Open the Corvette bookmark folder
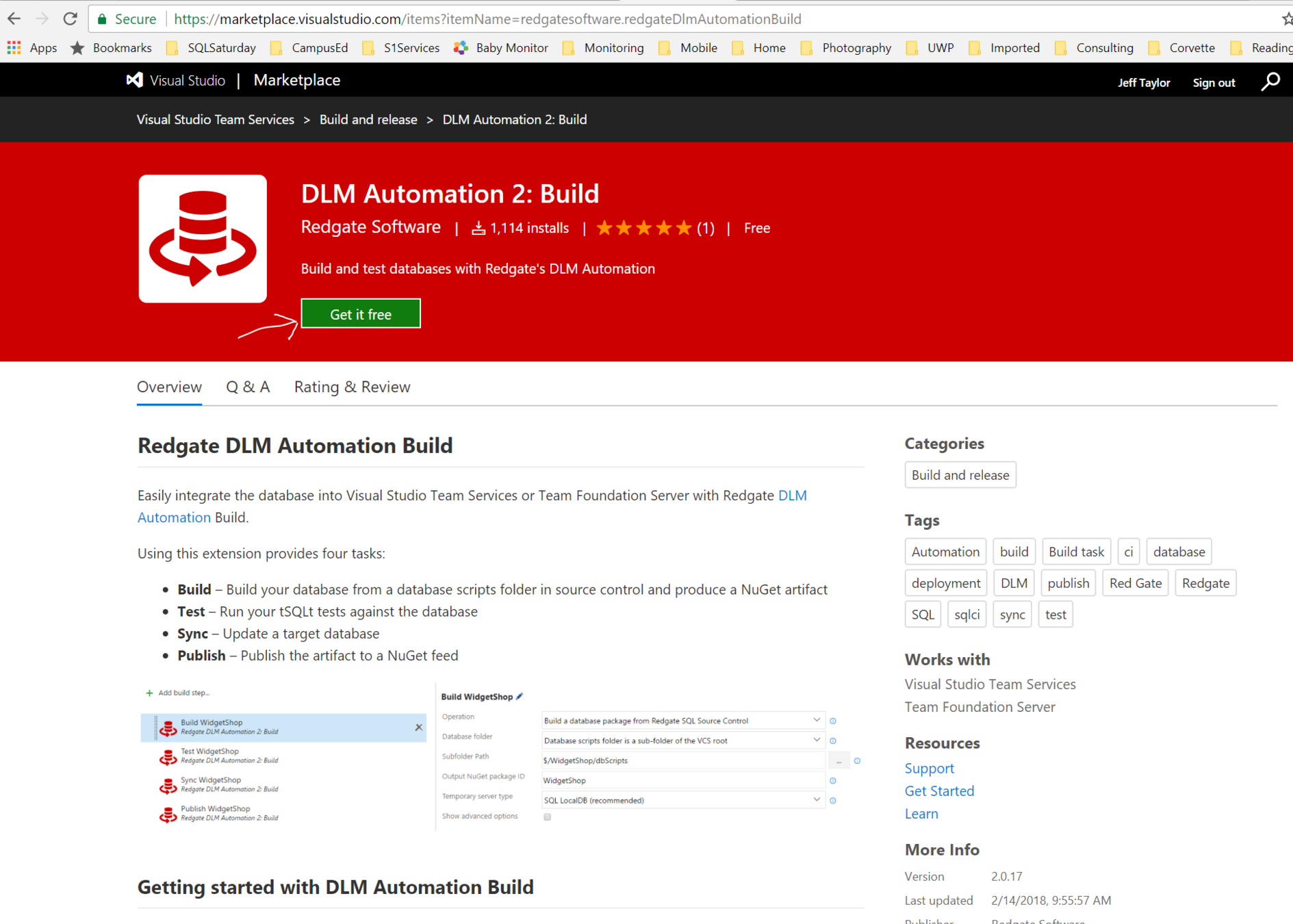The height and width of the screenshot is (924, 1293). [x=1181, y=48]
